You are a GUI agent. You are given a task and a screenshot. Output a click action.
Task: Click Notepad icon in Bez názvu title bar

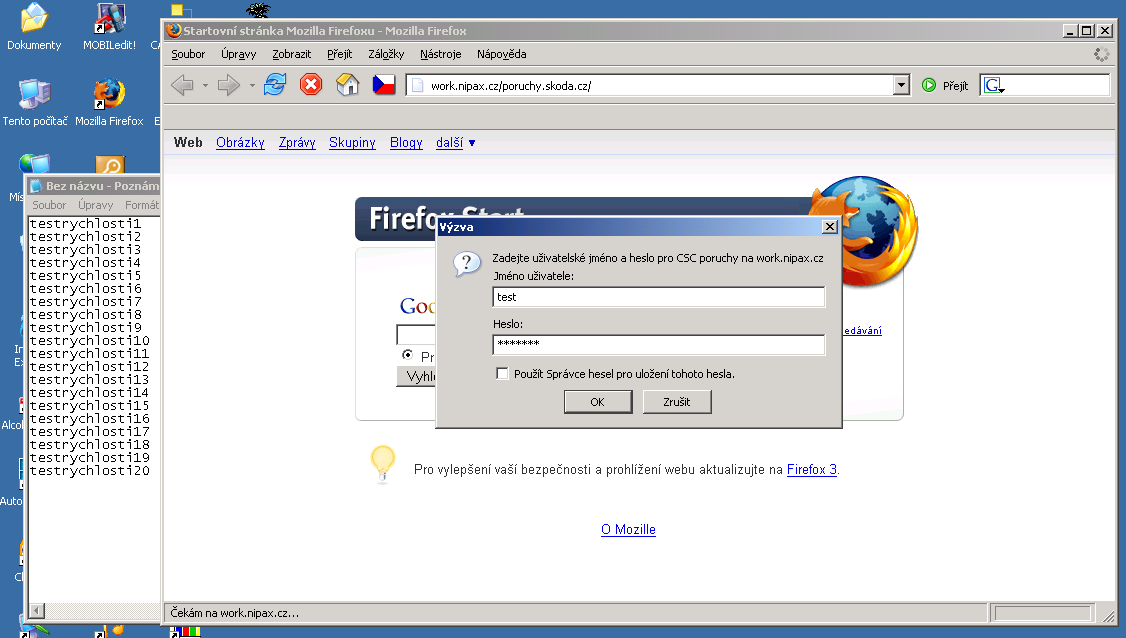[x=36, y=186]
